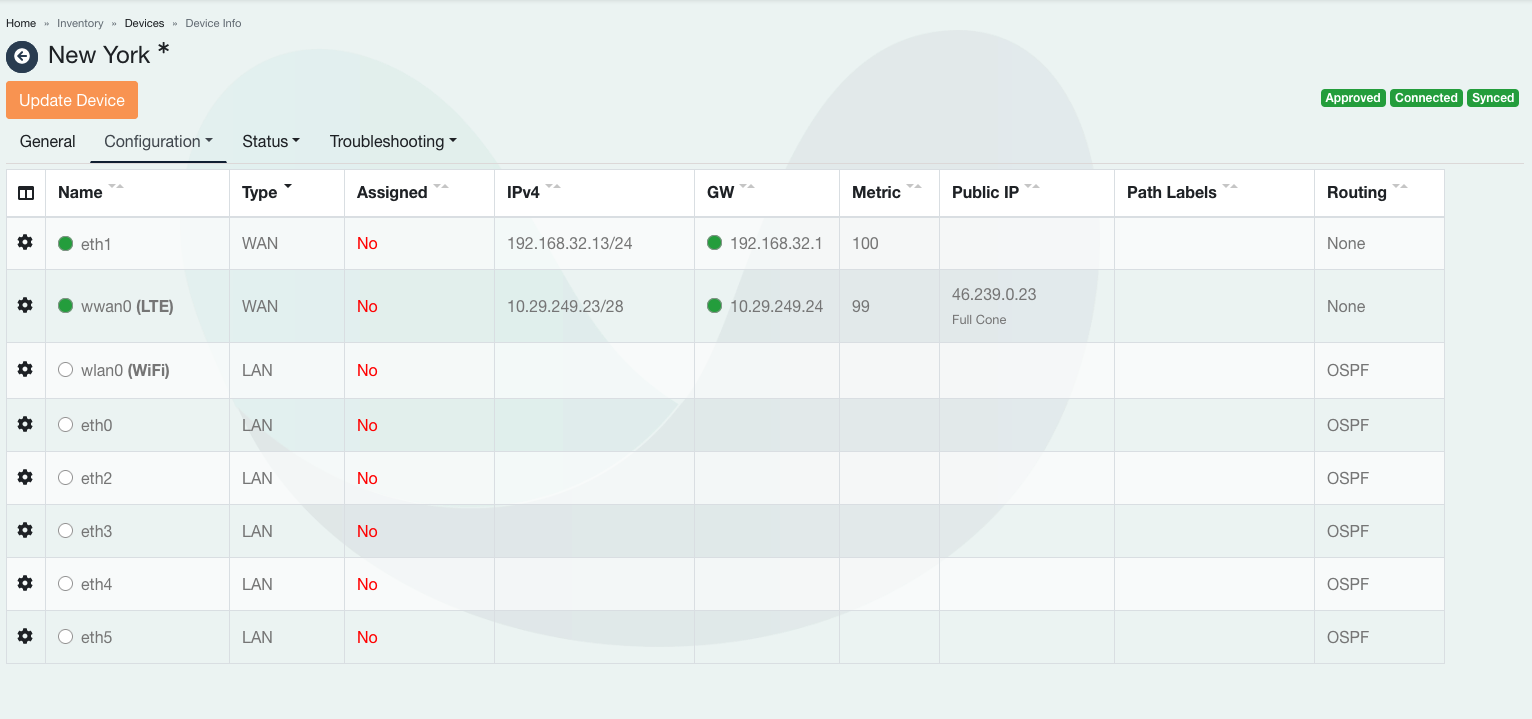Click the Update Device button
The image size is (1532, 719).
click(72, 100)
